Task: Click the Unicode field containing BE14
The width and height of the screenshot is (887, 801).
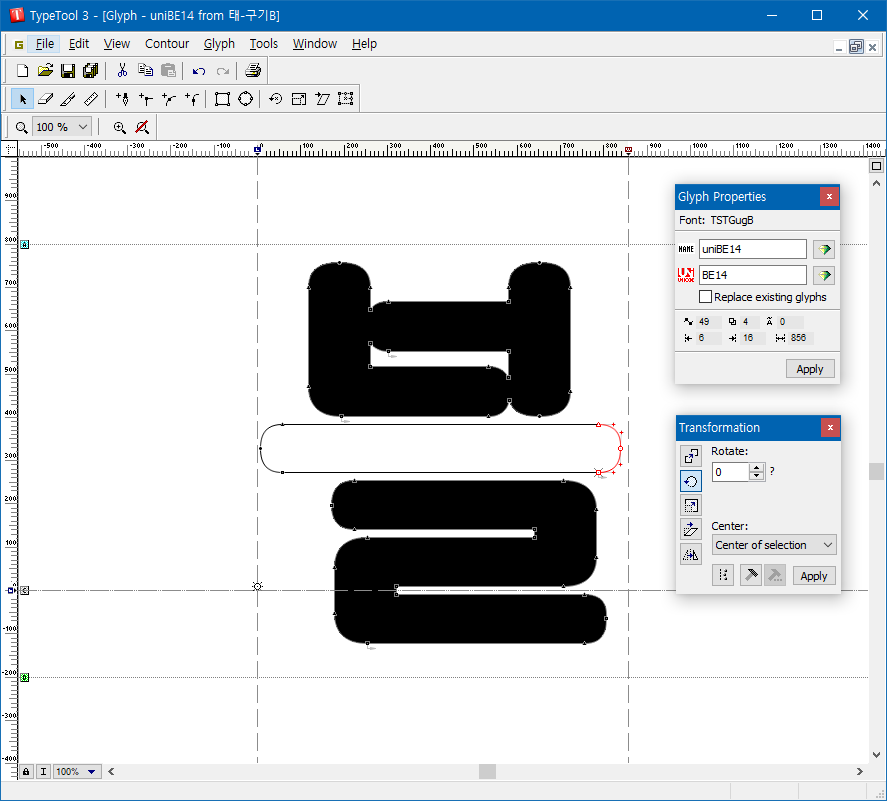Action: coord(752,275)
